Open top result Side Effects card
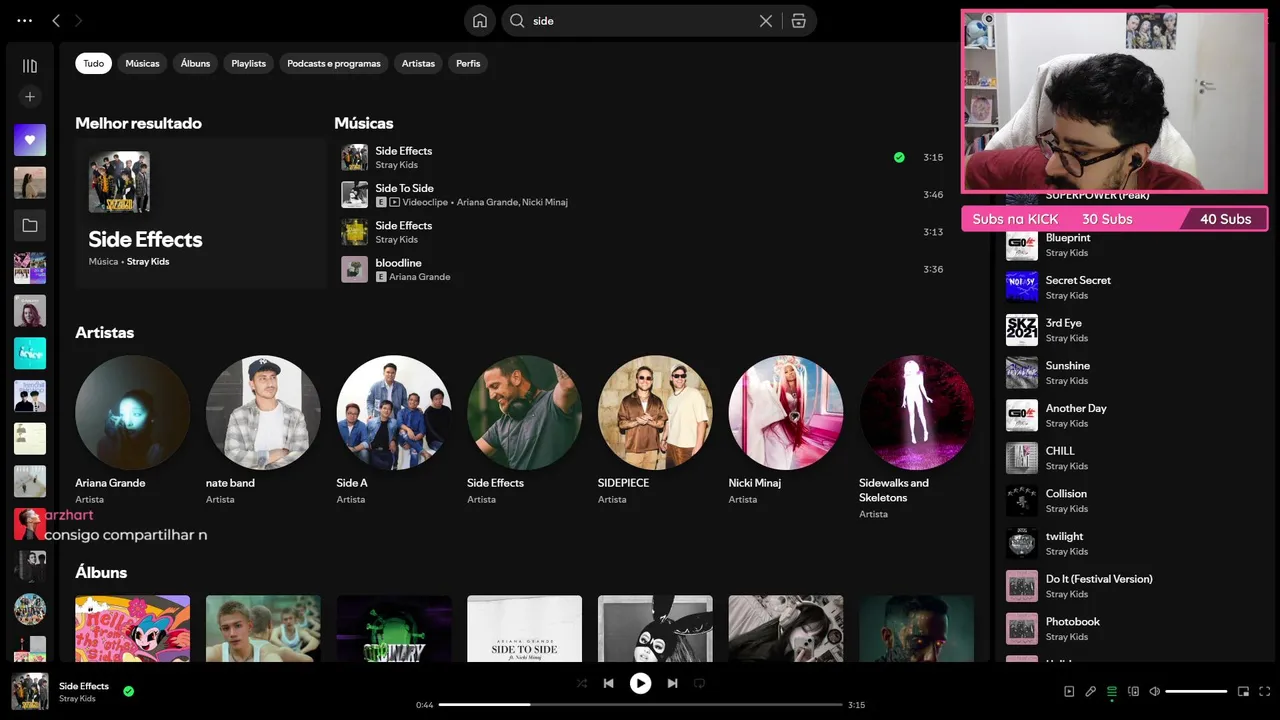The height and width of the screenshot is (720, 1280). click(200, 213)
